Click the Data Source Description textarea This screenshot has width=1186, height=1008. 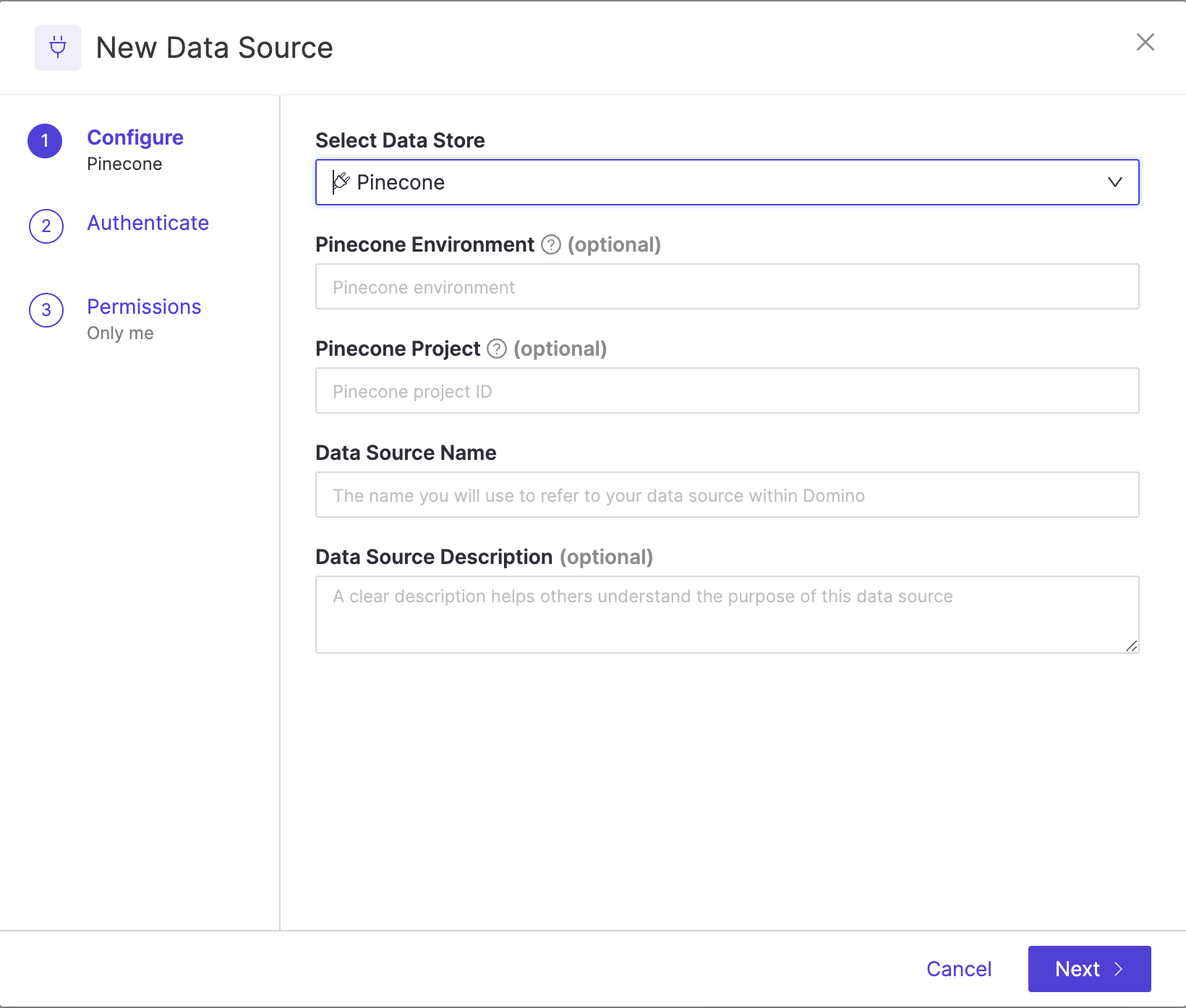coord(728,615)
